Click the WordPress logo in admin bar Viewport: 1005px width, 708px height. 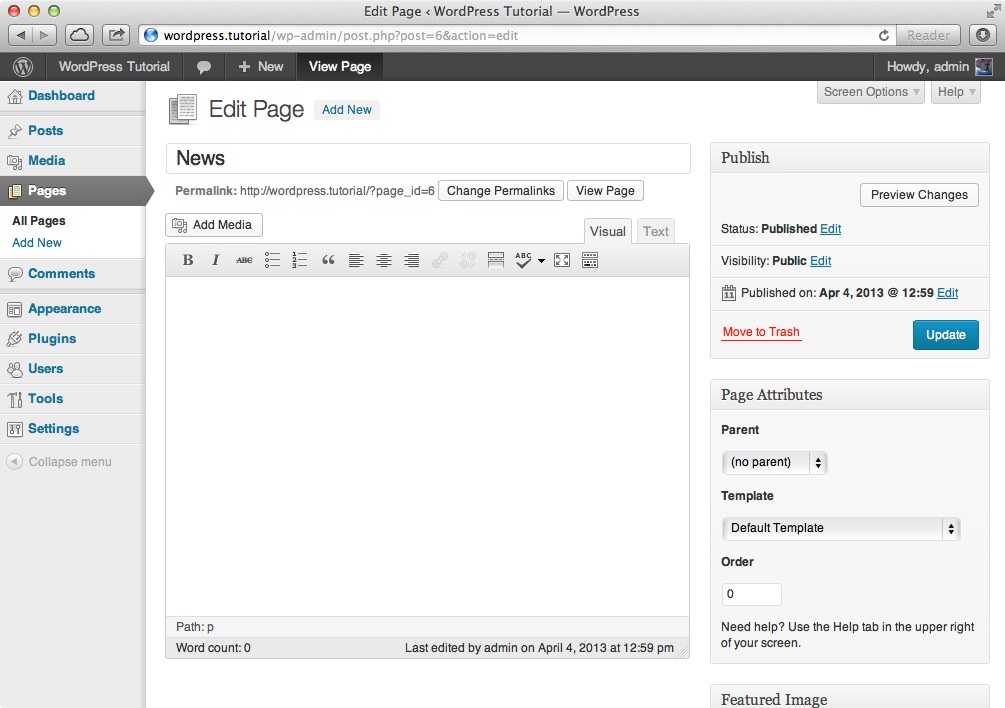click(23, 67)
